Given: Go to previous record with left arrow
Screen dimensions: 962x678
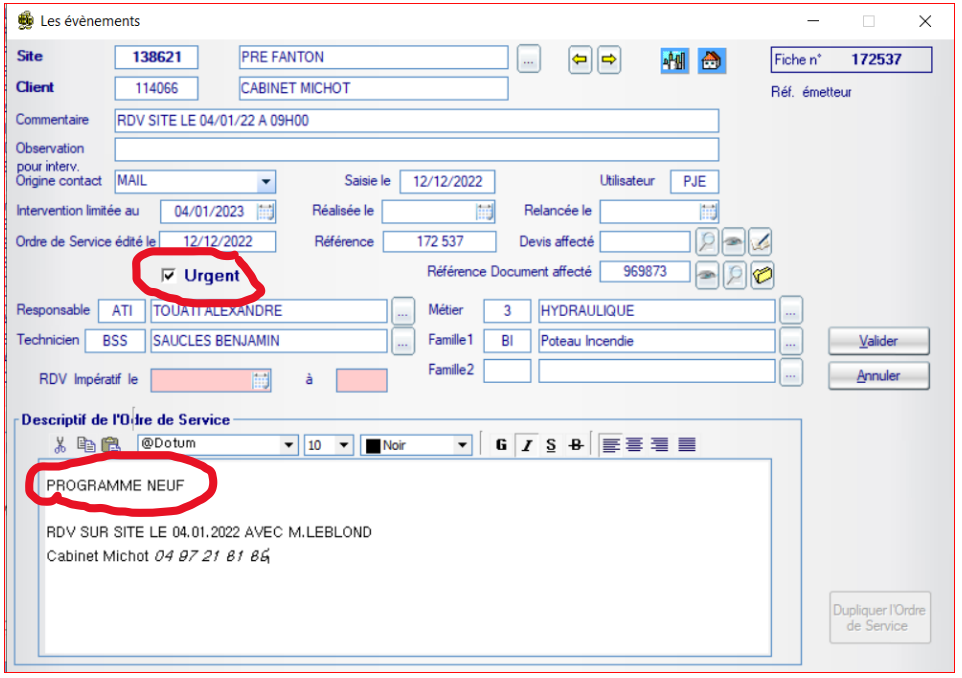Looking at the screenshot, I should pos(580,60).
